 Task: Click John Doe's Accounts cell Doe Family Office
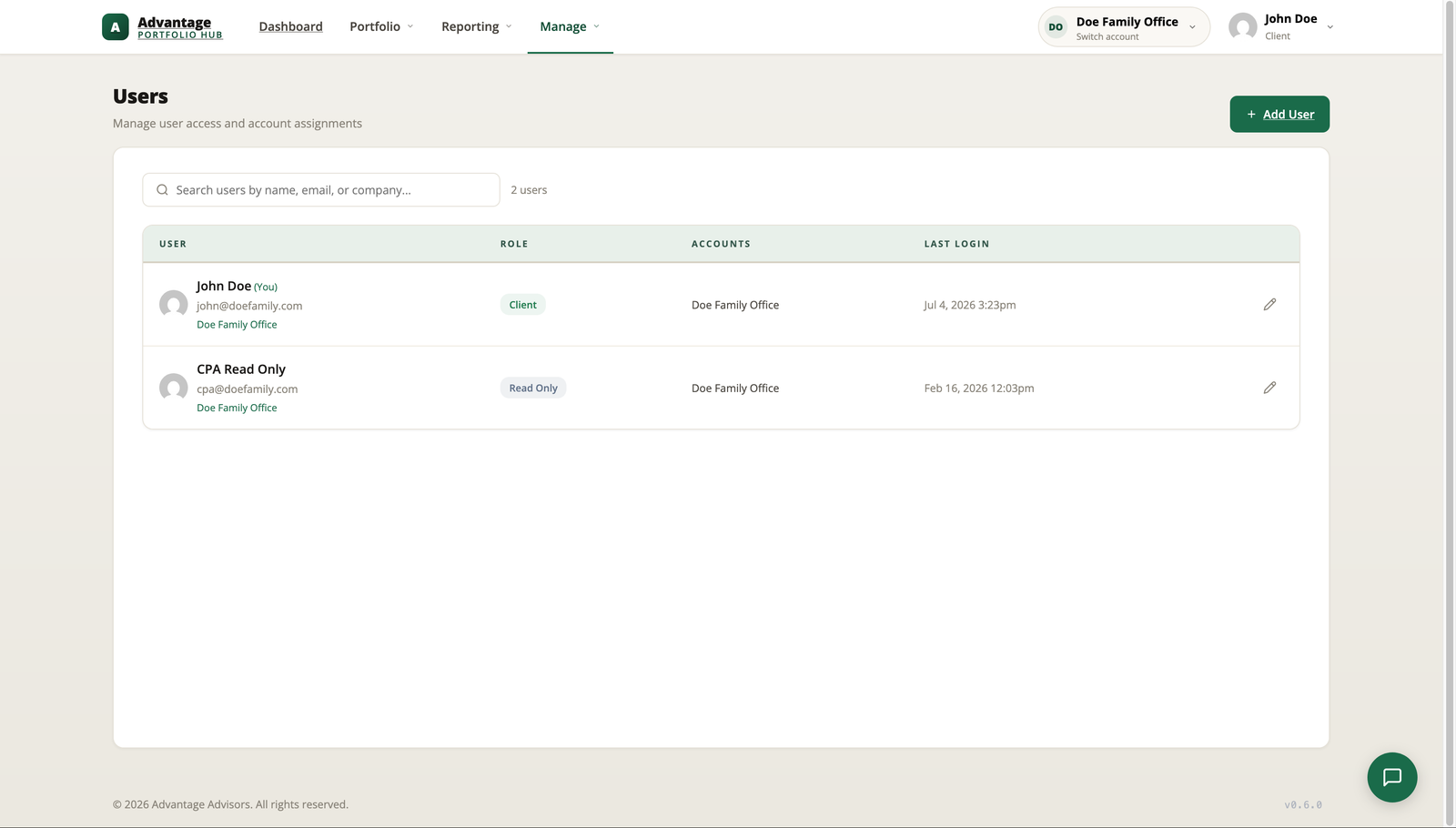click(x=735, y=305)
